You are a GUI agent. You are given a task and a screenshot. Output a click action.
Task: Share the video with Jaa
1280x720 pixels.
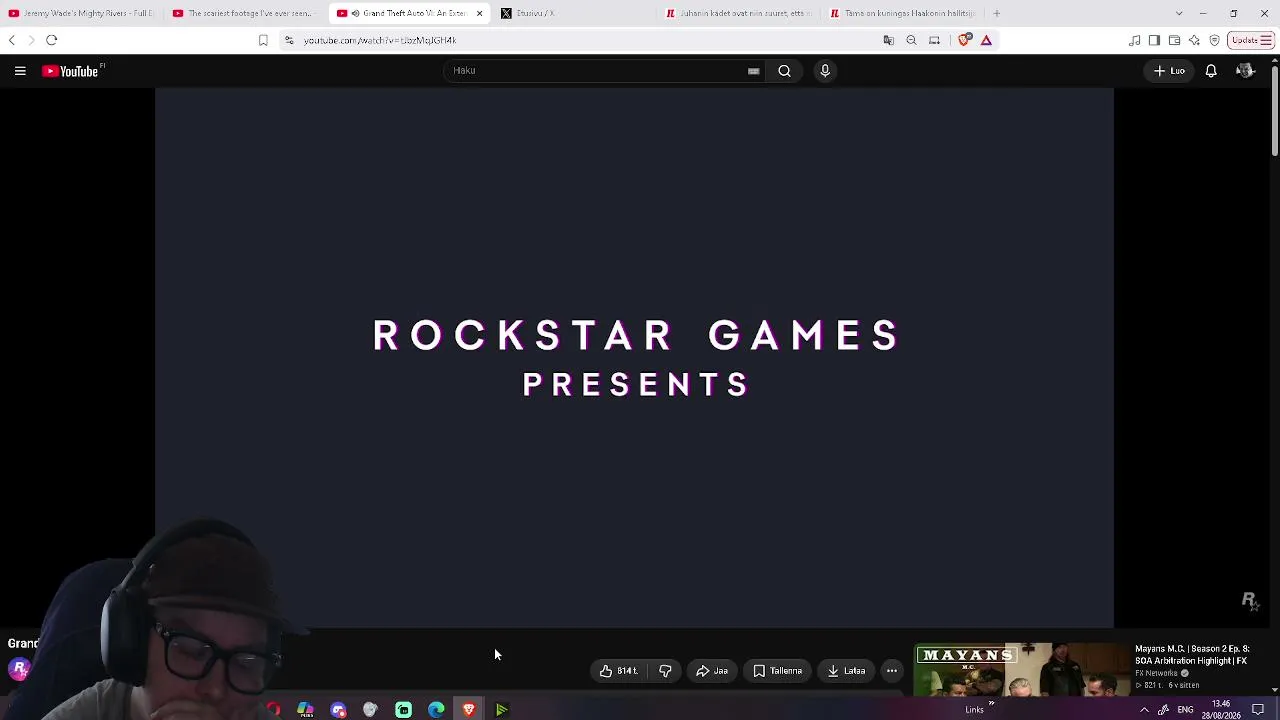click(x=712, y=671)
